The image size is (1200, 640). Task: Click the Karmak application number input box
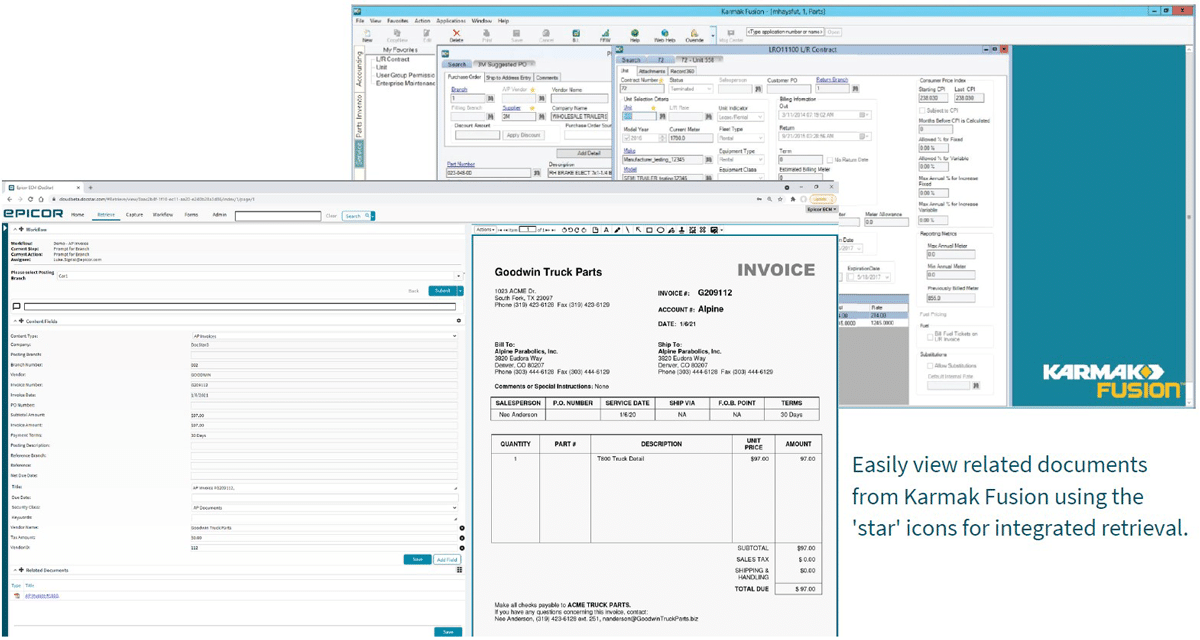click(x=785, y=31)
